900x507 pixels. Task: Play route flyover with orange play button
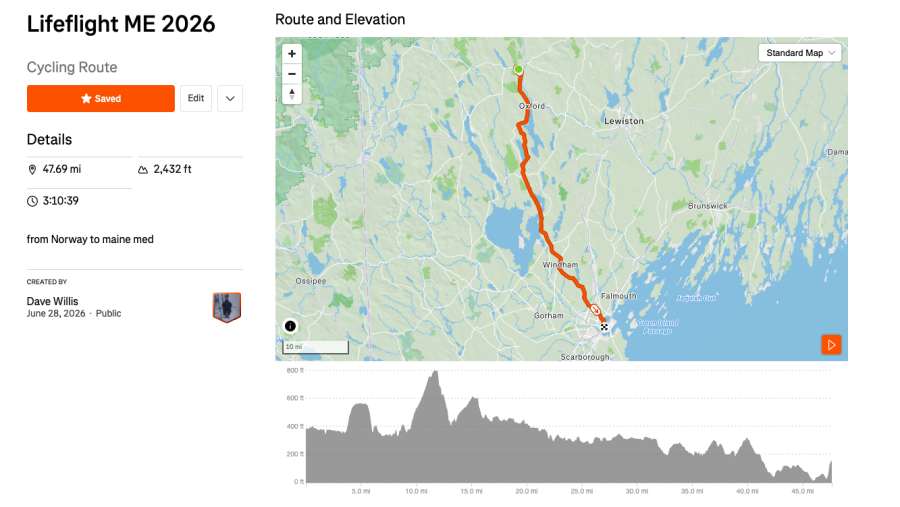coord(831,345)
